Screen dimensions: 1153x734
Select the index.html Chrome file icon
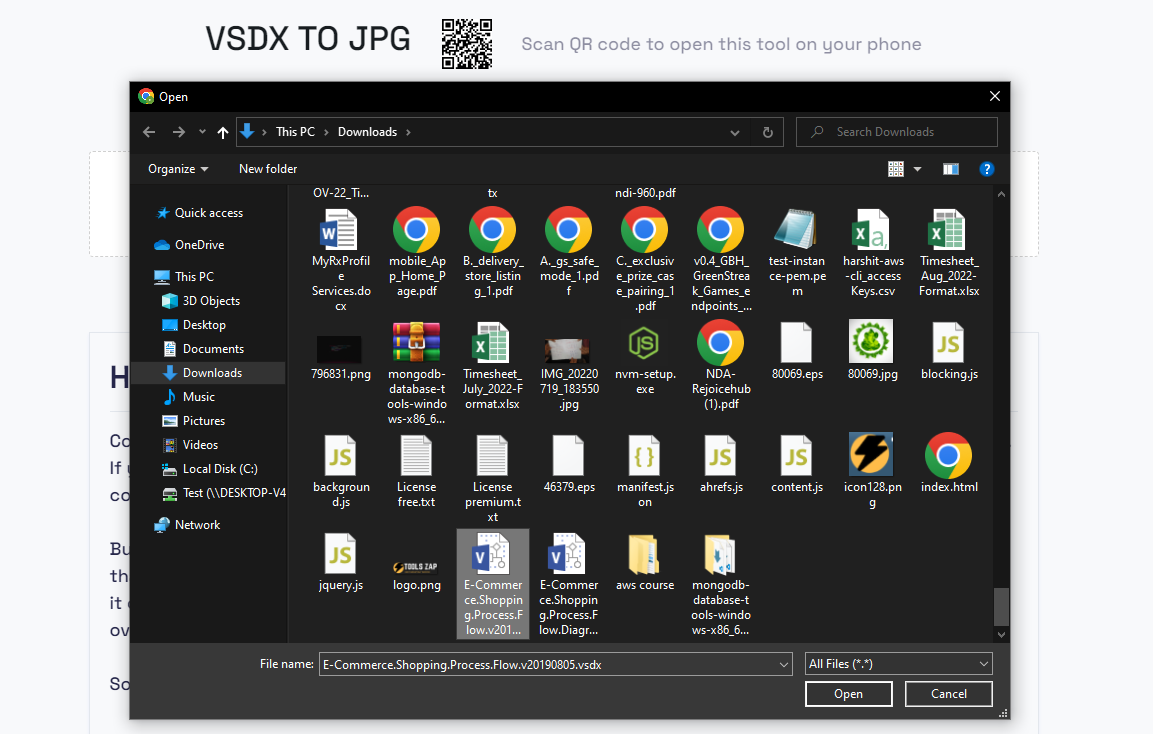coord(948,455)
